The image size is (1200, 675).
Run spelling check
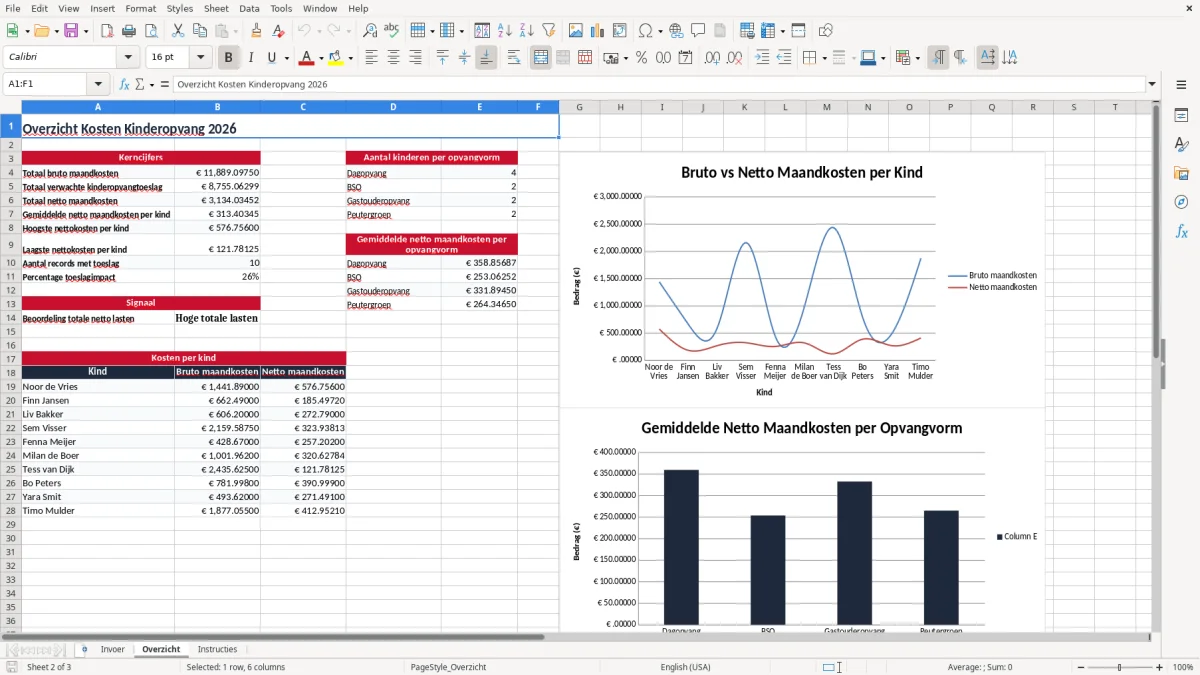[x=392, y=31]
